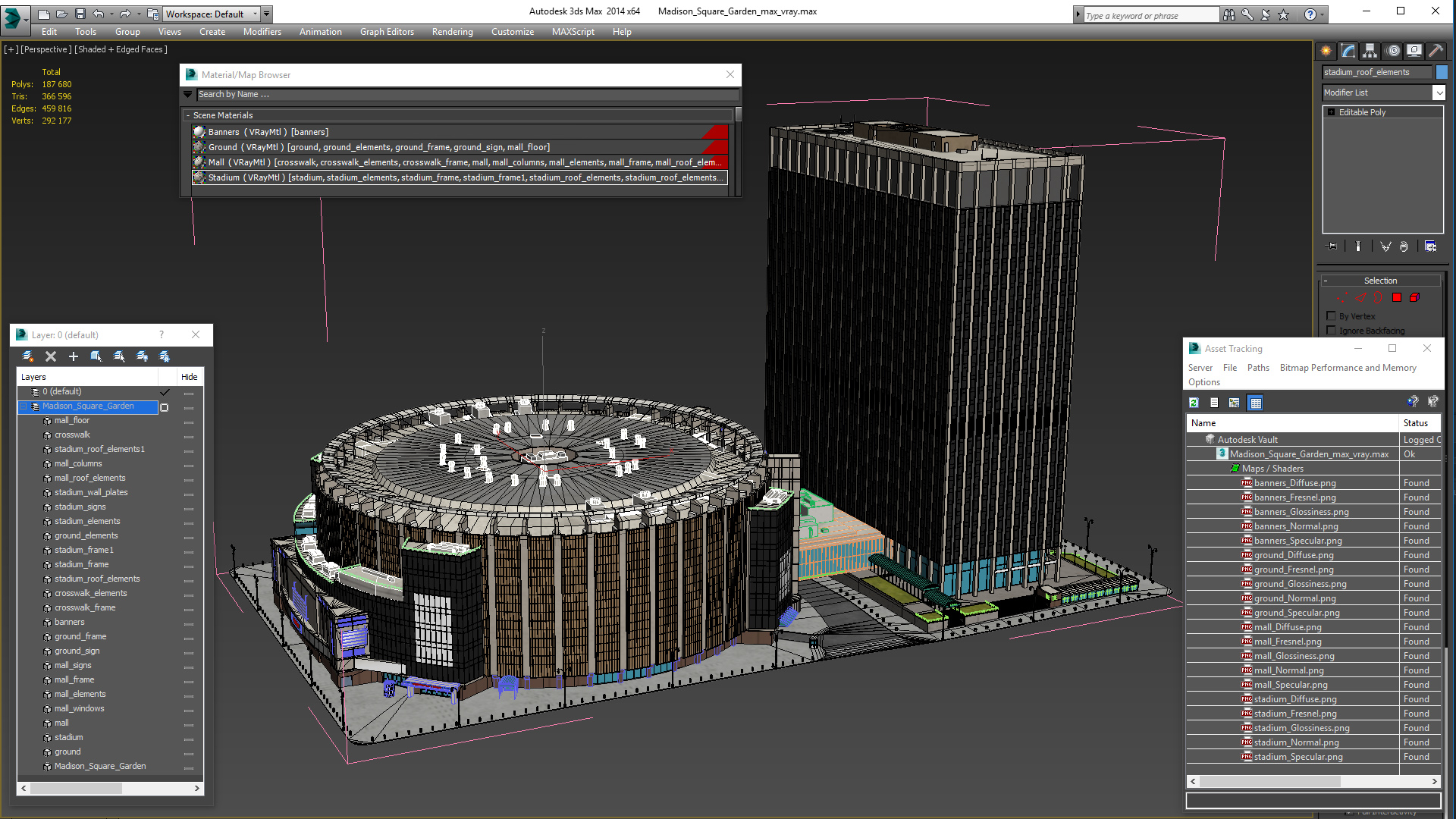Image resolution: width=1456 pixels, height=819 pixels.
Task: Click Refresh icon in Asset Tracking toolbar
Action: coord(1194,403)
